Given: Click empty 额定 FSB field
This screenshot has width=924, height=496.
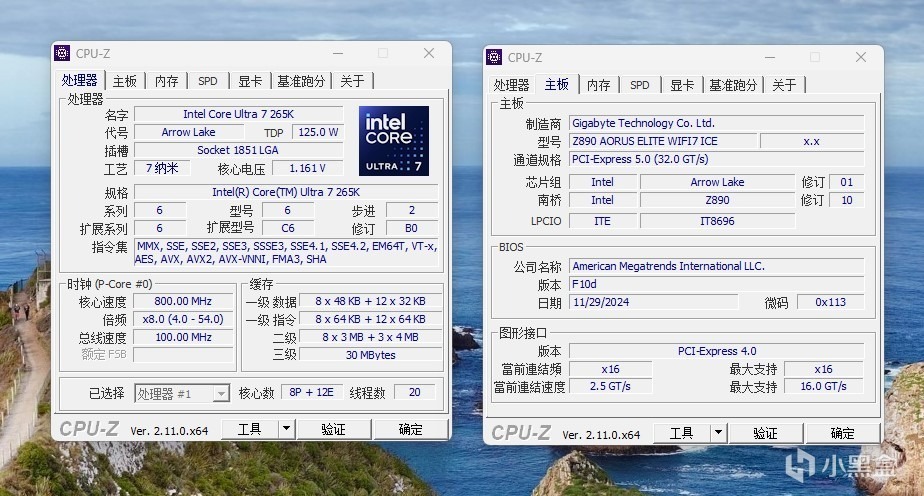Looking at the screenshot, I should tap(183, 355).
